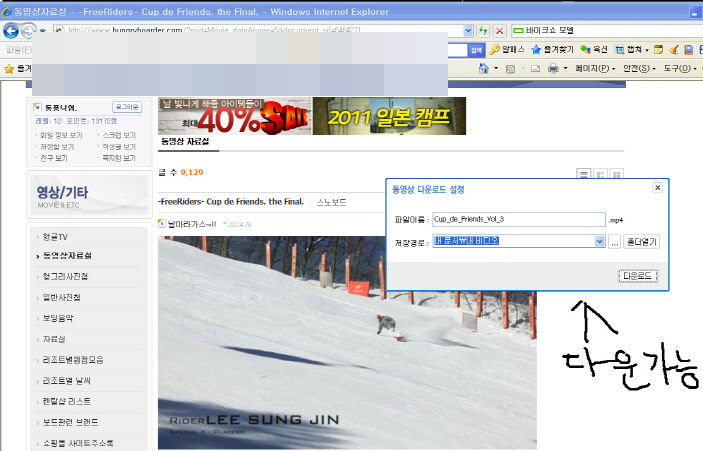Click the 2011 일본 캠프 banner
The width and height of the screenshot is (703, 451).
[x=389, y=116]
